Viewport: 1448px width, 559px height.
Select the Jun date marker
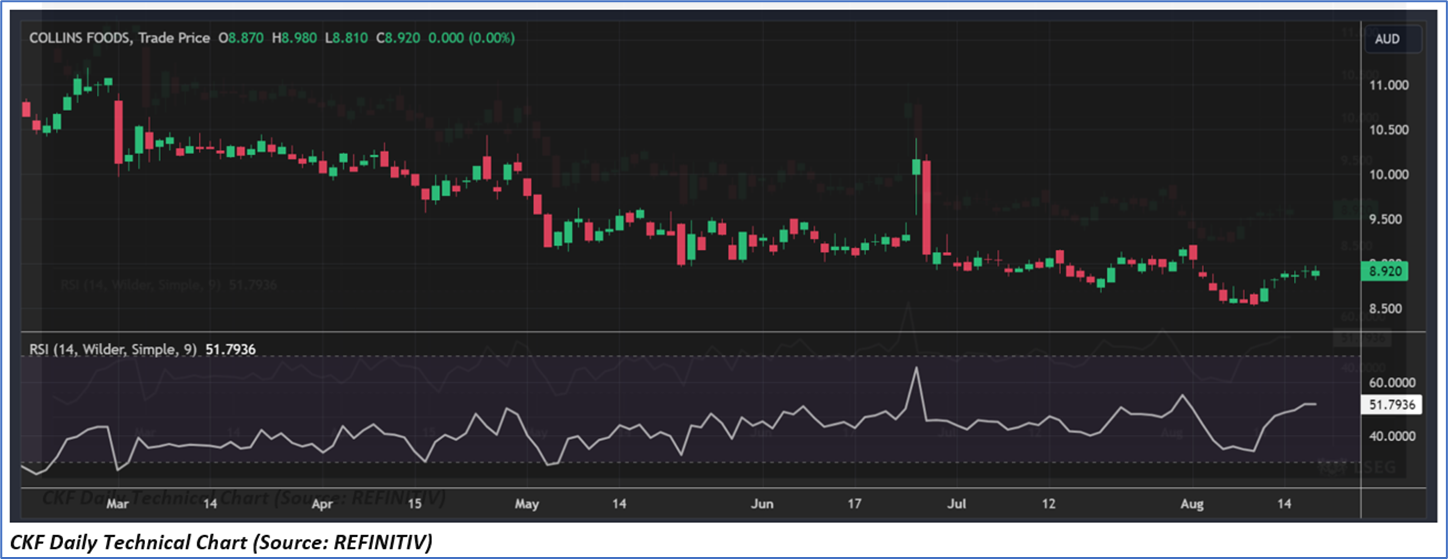762,505
